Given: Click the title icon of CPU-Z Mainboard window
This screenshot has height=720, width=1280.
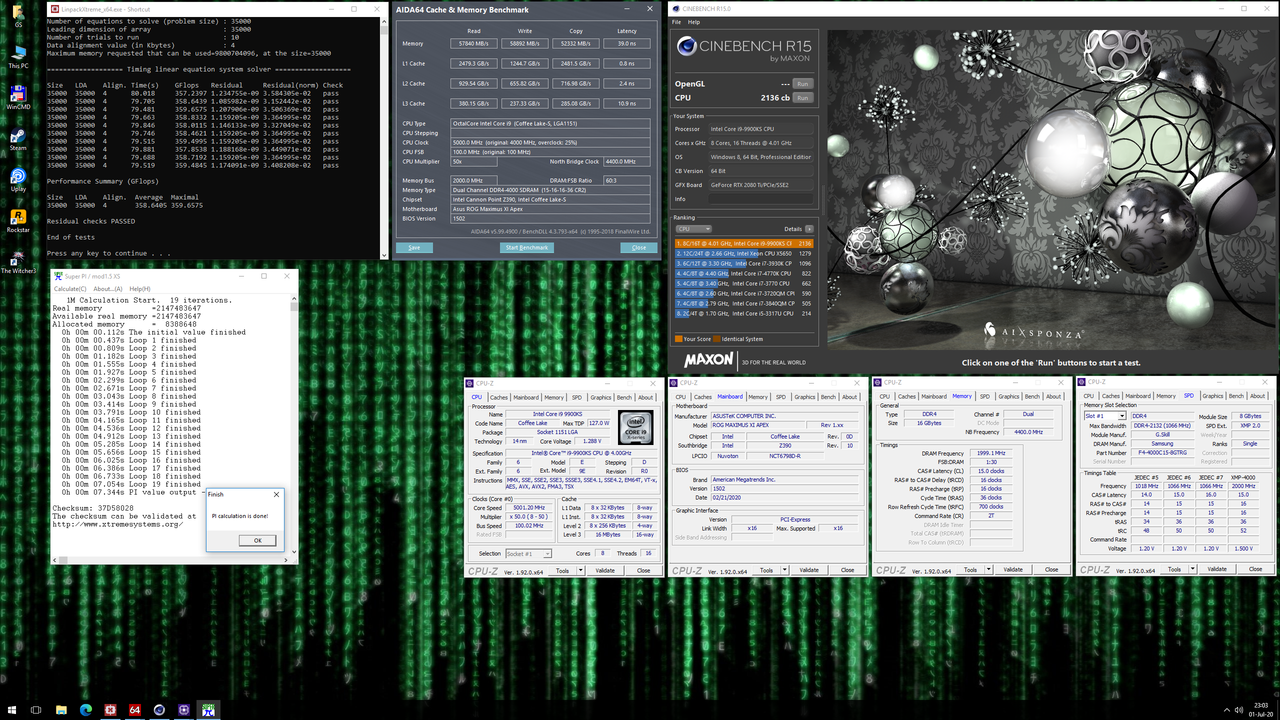Looking at the screenshot, I should pos(676,382).
